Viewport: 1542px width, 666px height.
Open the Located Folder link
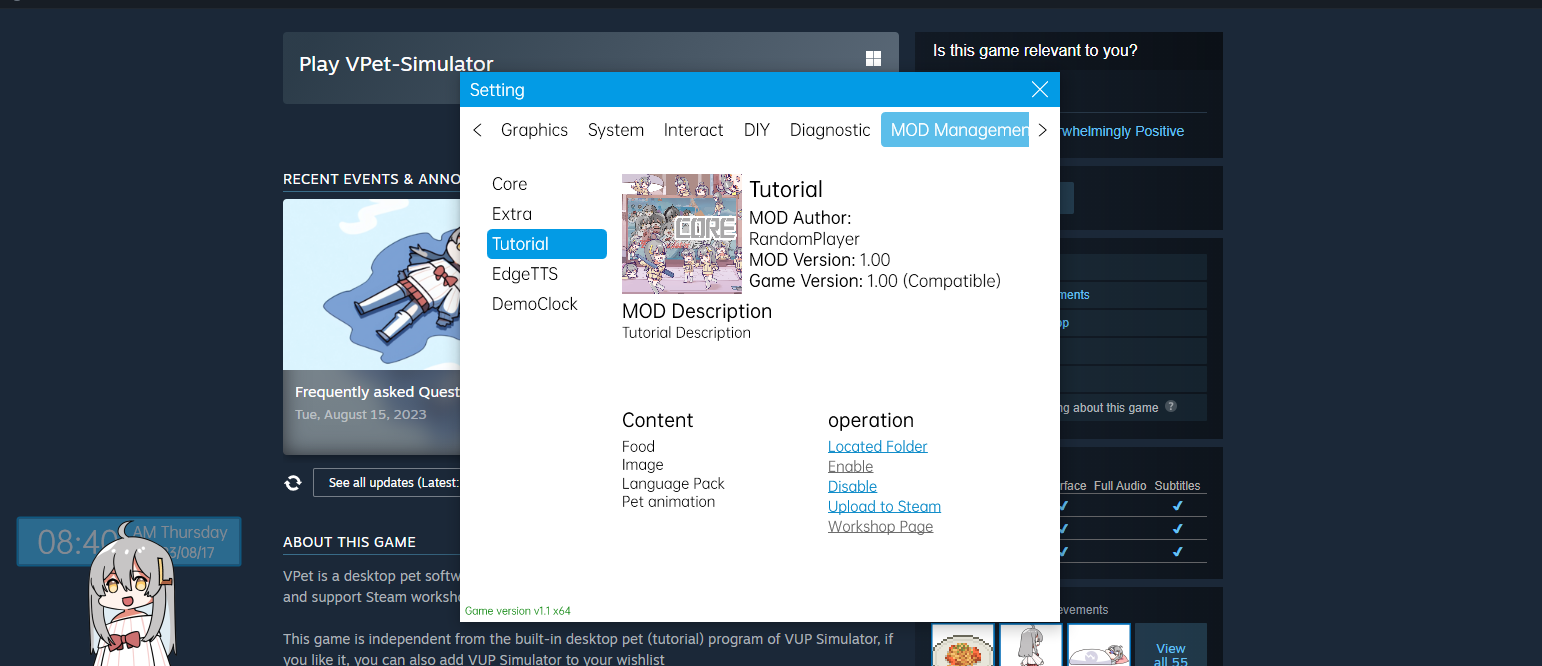pyautogui.click(x=878, y=446)
